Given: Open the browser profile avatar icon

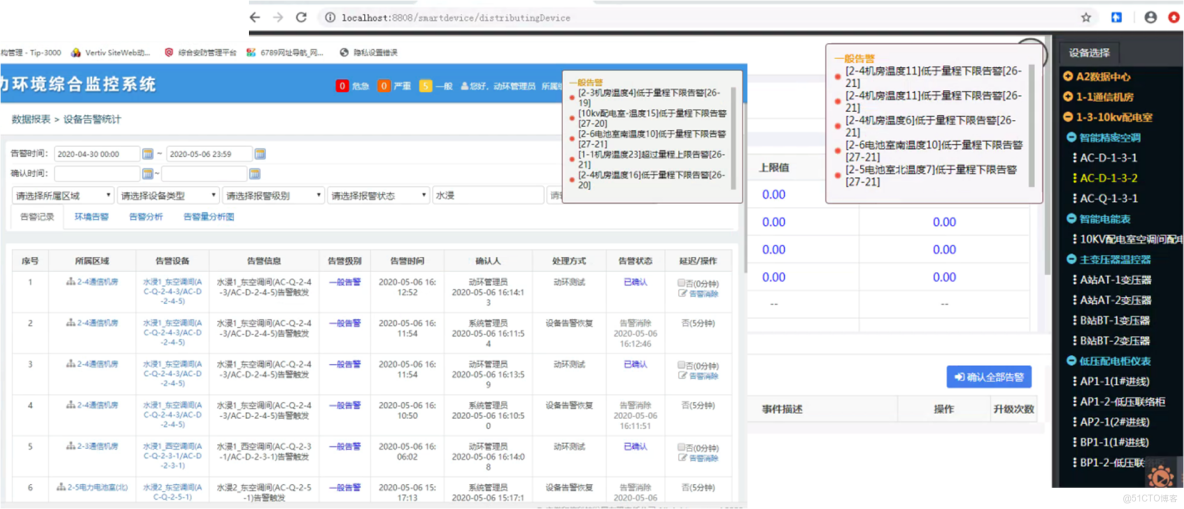Looking at the screenshot, I should pos(1150,17).
